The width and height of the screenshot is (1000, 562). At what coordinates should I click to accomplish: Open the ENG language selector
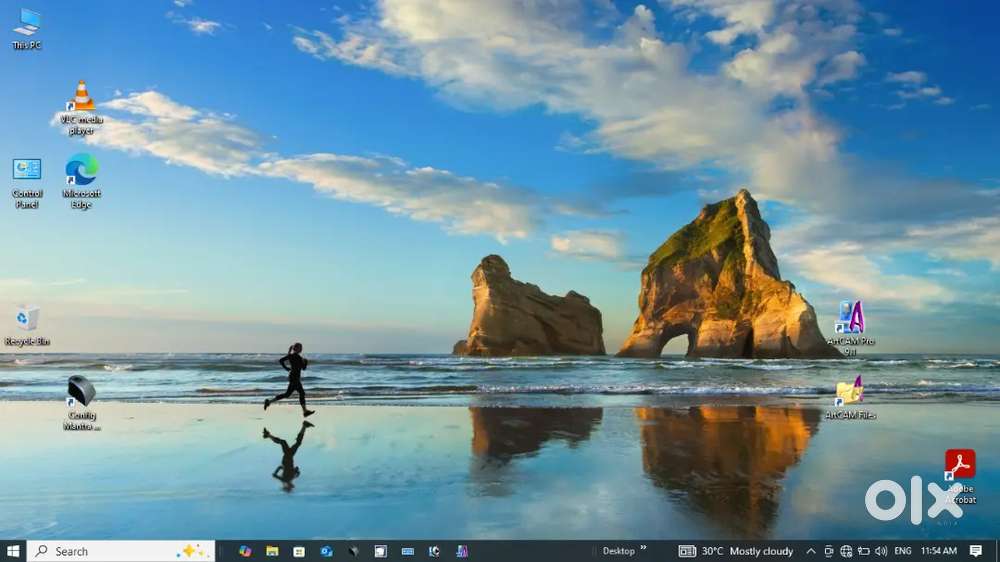(902, 551)
